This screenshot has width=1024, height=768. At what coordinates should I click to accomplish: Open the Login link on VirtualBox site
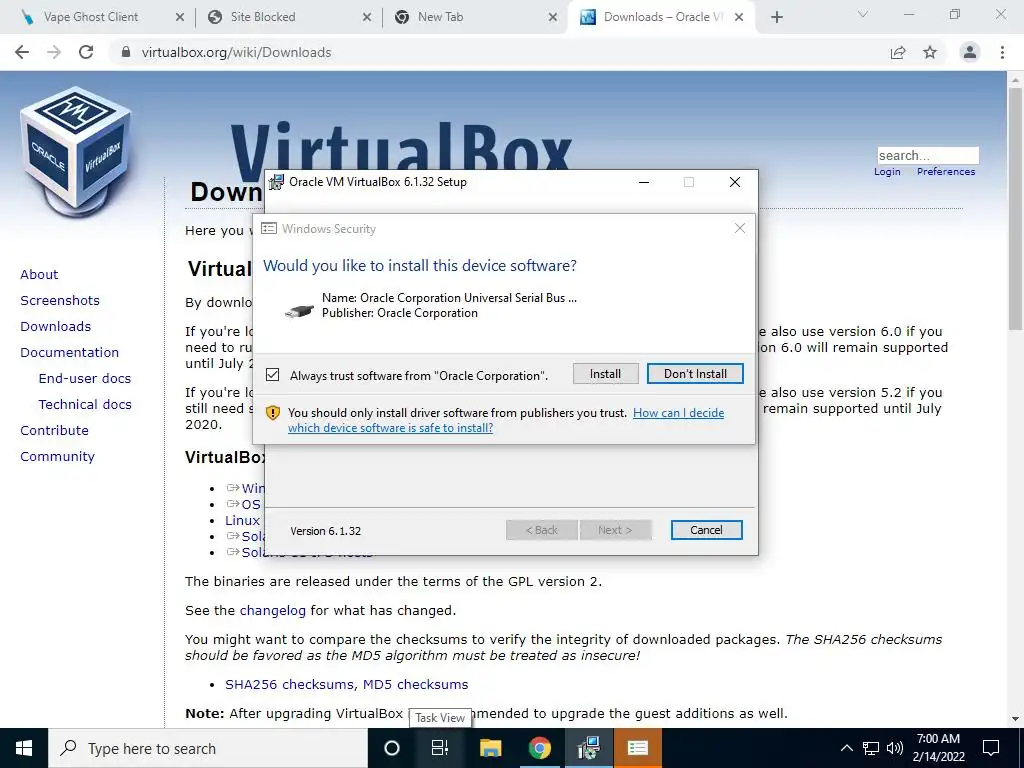pos(887,171)
